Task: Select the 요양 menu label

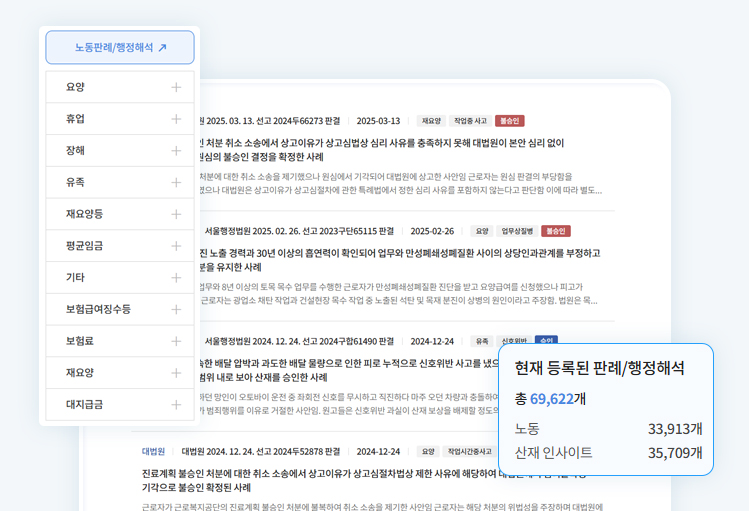Action: tap(75, 87)
